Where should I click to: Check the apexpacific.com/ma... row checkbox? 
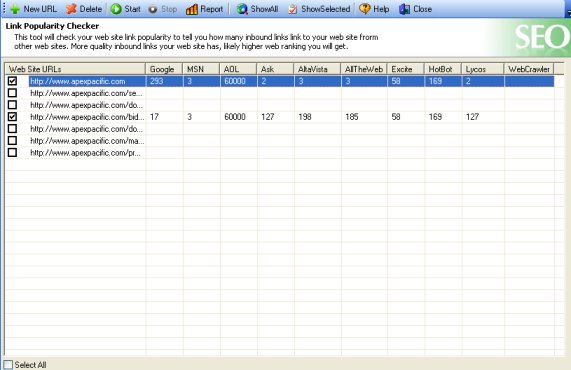(x=12, y=141)
